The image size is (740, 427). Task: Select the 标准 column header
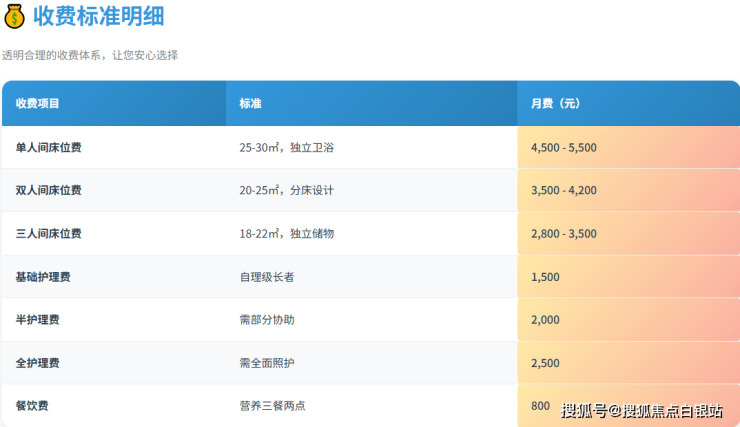point(250,103)
